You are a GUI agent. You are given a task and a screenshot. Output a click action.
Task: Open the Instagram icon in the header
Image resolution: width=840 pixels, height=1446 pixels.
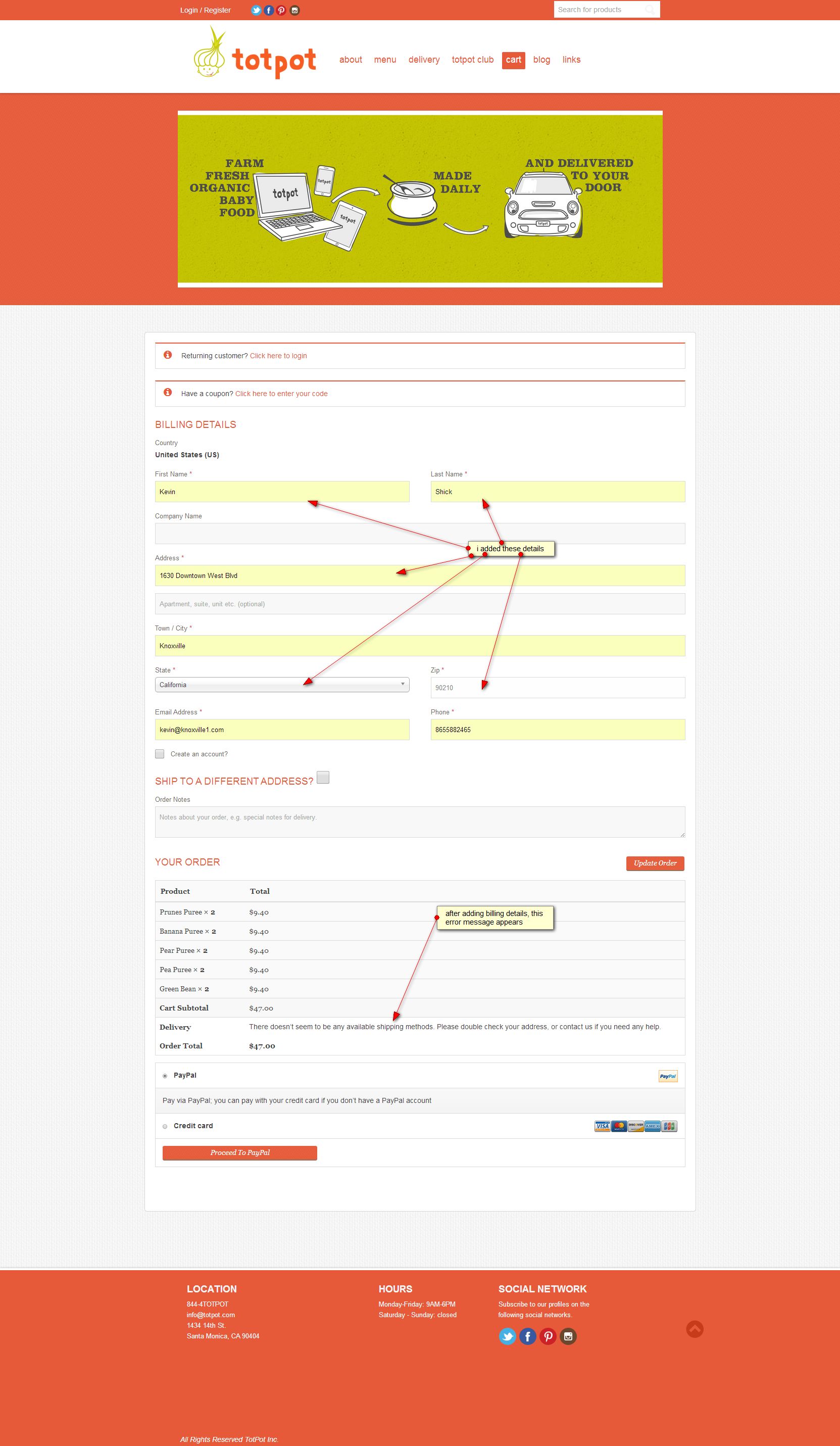point(294,10)
